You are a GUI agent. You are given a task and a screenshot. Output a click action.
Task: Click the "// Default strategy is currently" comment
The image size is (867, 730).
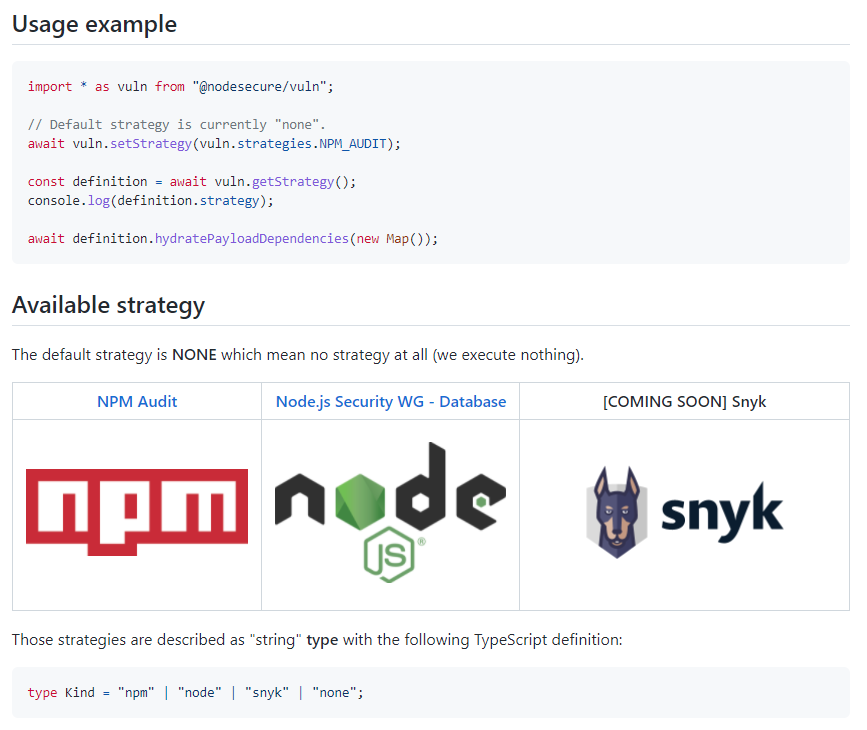tap(177, 124)
